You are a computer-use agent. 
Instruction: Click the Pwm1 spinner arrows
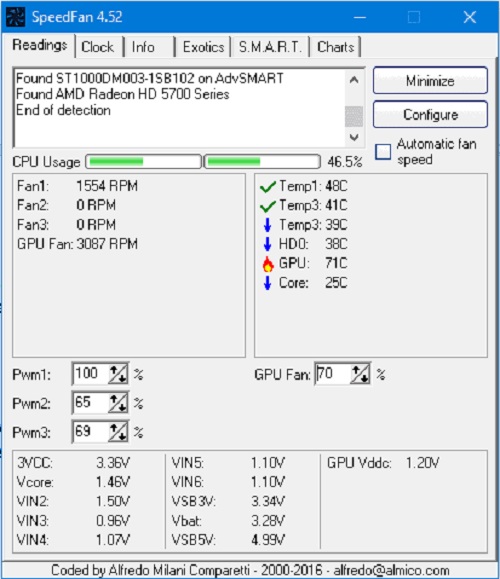pos(118,374)
